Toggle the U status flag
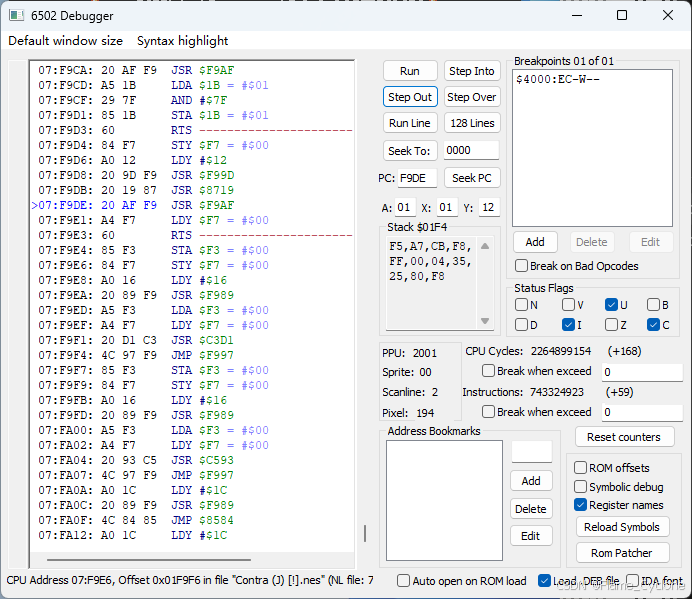 click(611, 305)
